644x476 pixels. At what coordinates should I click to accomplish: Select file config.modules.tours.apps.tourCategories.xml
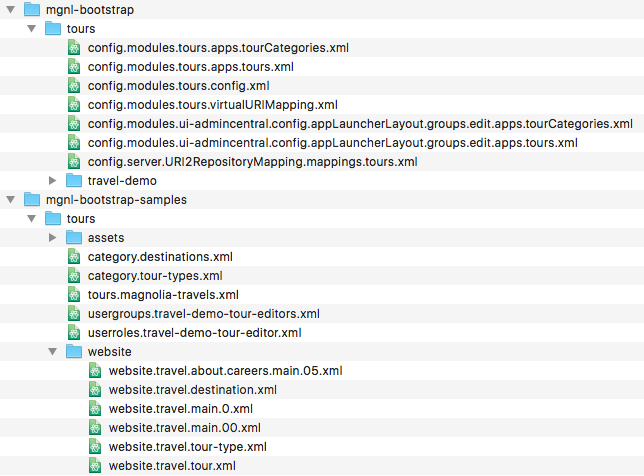[218, 48]
